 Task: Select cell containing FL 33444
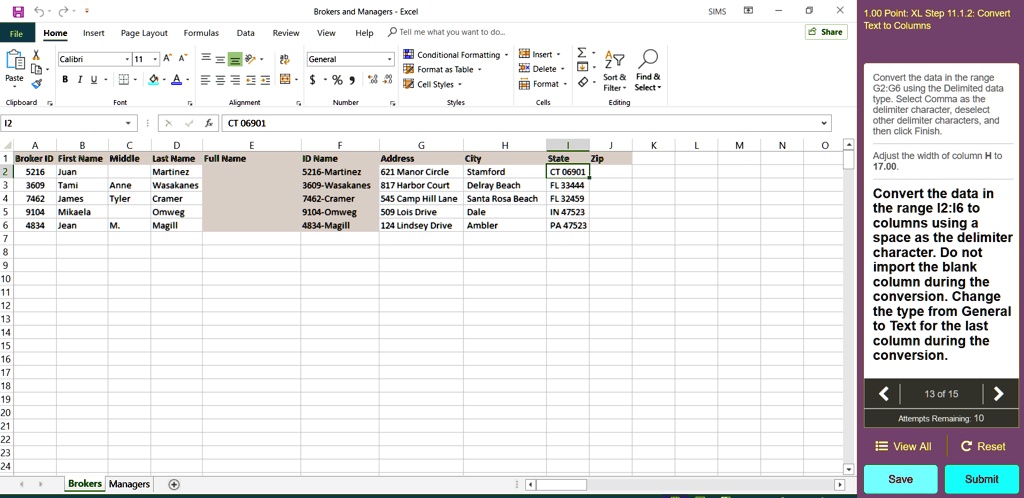tap(568, 185)
